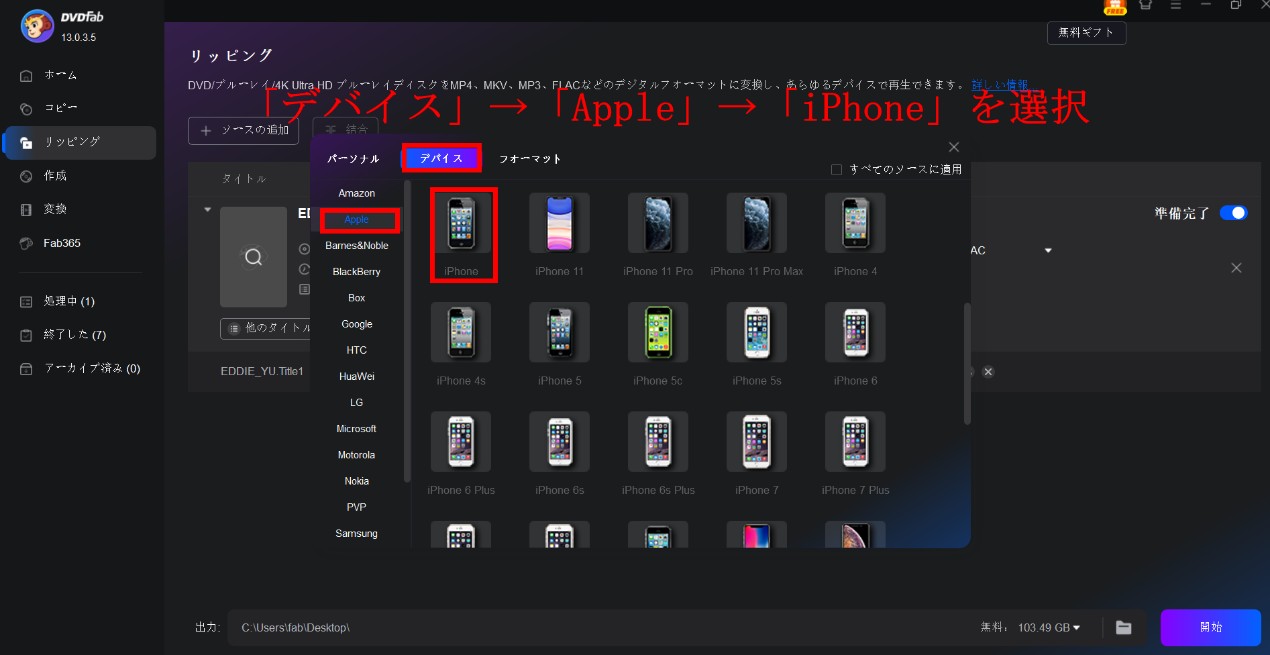Browse output folder icon
This screenshot has width=1270, height=655.
1123,627
